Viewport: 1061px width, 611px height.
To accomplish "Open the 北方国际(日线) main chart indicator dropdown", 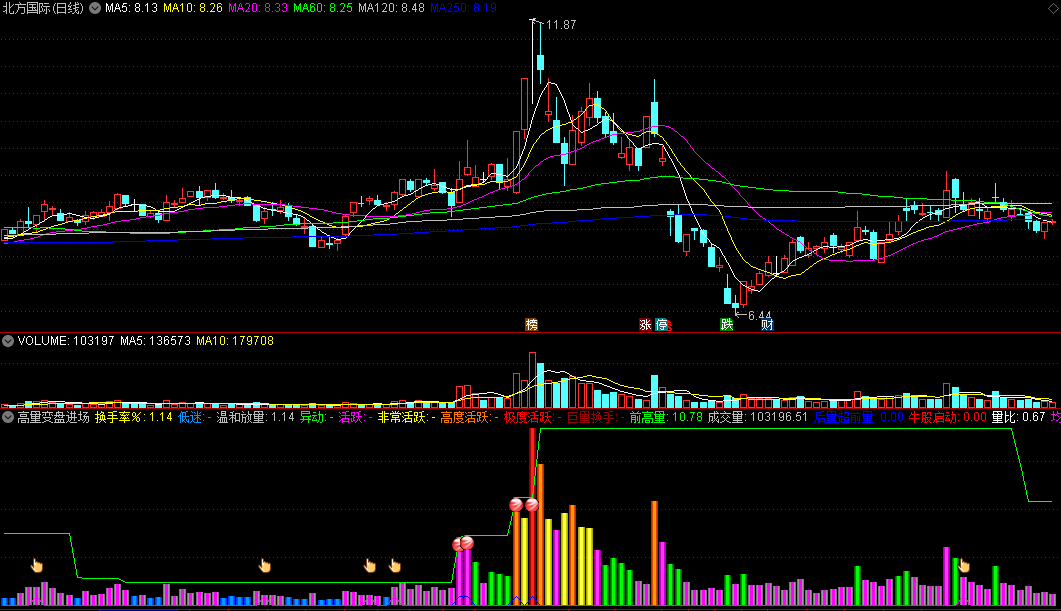I will tap(95, 8).
